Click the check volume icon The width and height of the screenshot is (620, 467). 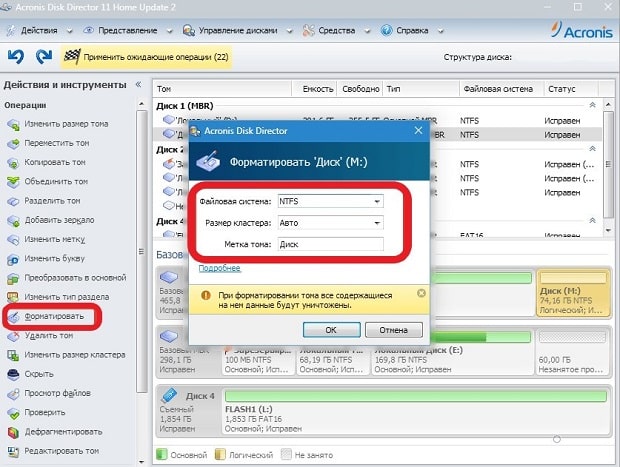click(13, 413)
